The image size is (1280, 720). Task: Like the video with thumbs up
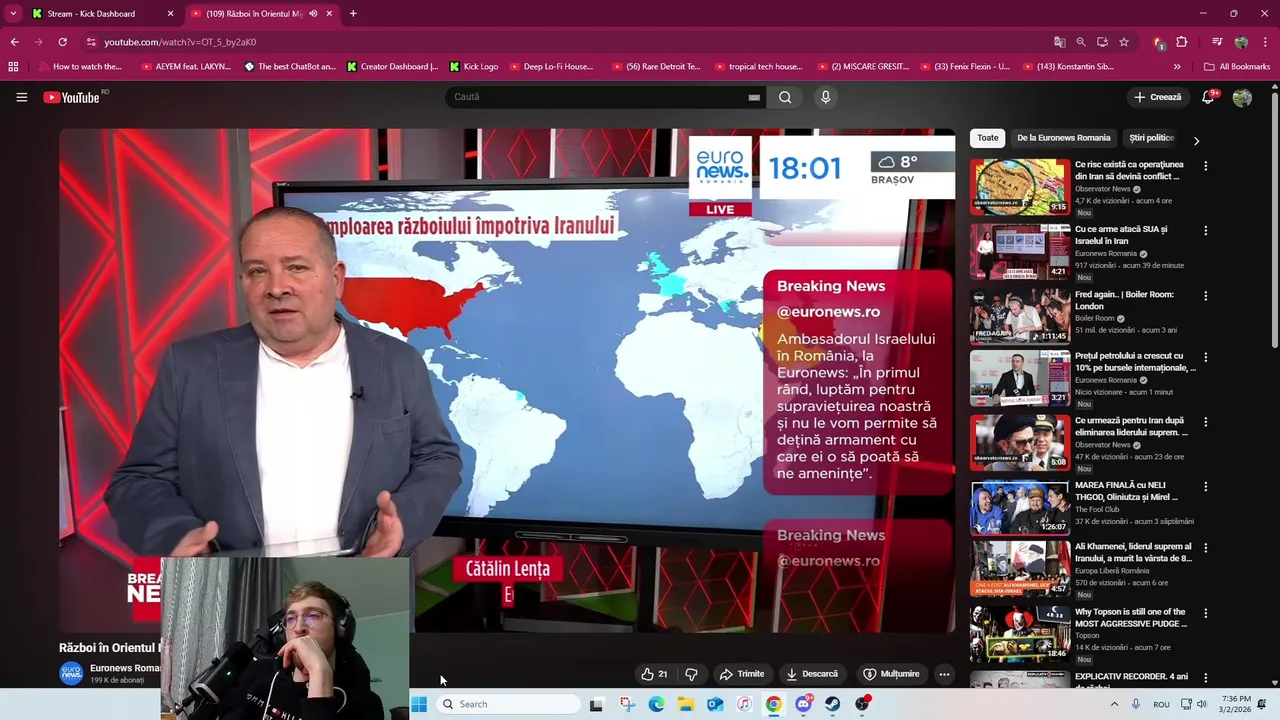654,674
